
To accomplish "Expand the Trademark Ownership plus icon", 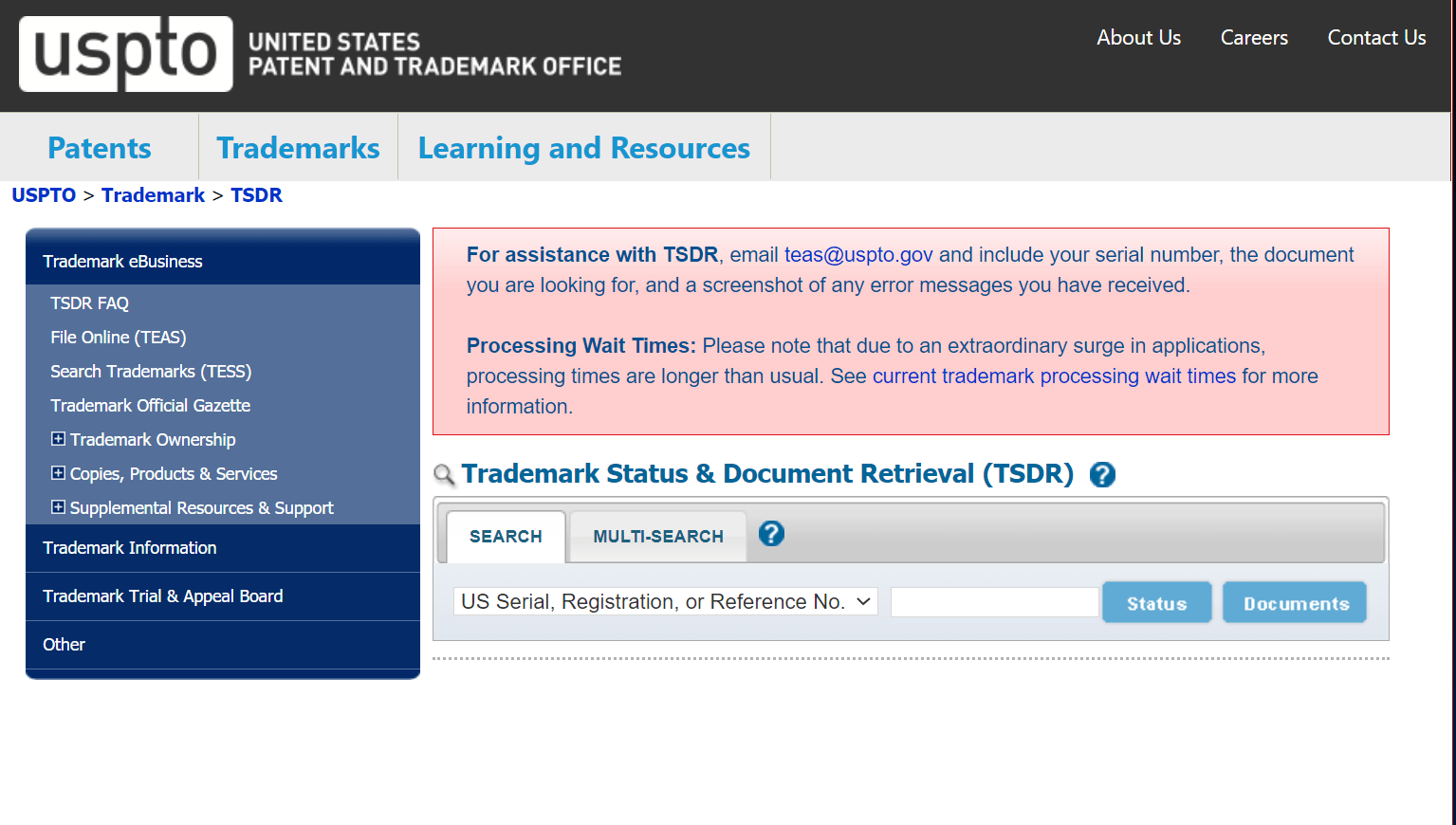I will [x=58, y=439].
